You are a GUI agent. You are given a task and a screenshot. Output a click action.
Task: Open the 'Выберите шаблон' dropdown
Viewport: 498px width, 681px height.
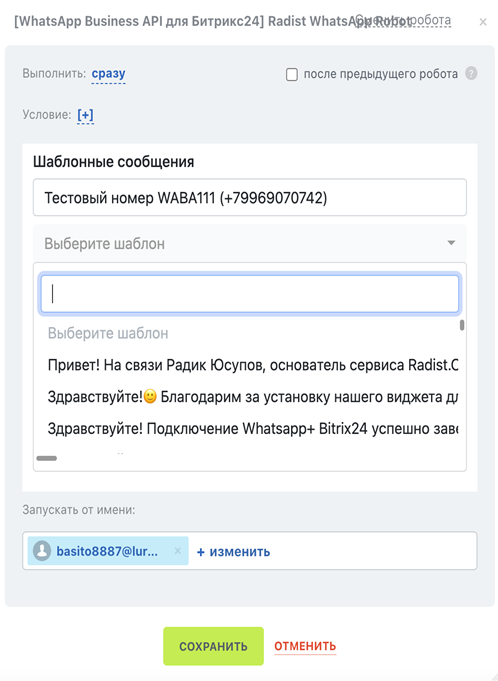(250, 243)
